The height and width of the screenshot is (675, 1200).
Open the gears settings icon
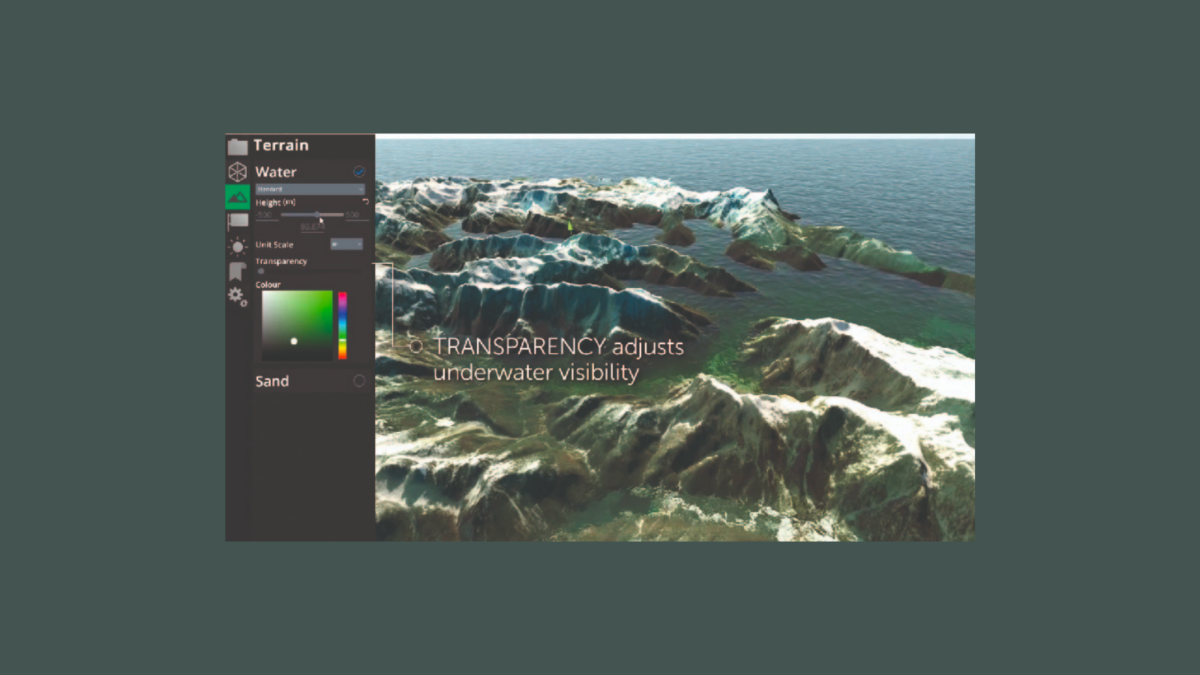(x=237, y=296)
